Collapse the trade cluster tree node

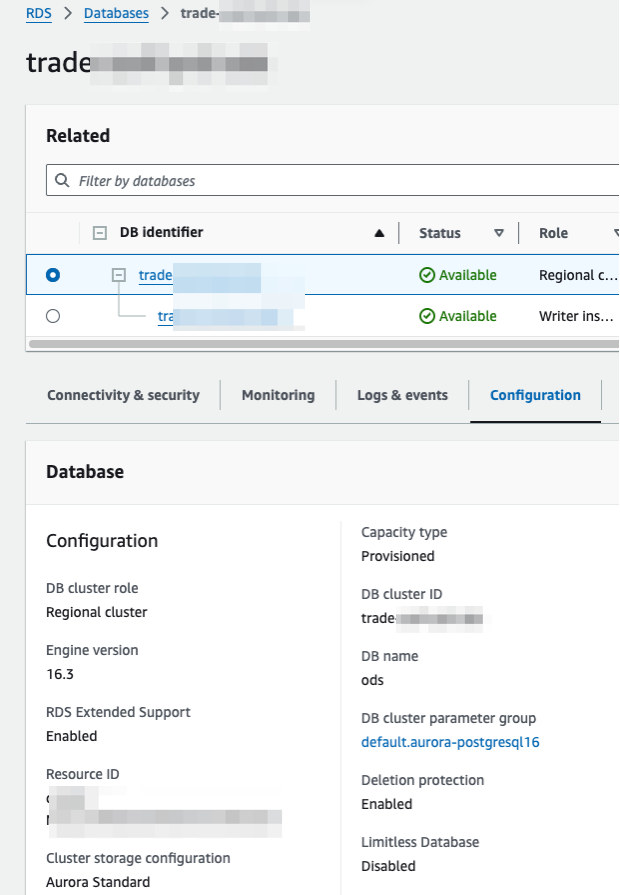[x=119, y=275]
